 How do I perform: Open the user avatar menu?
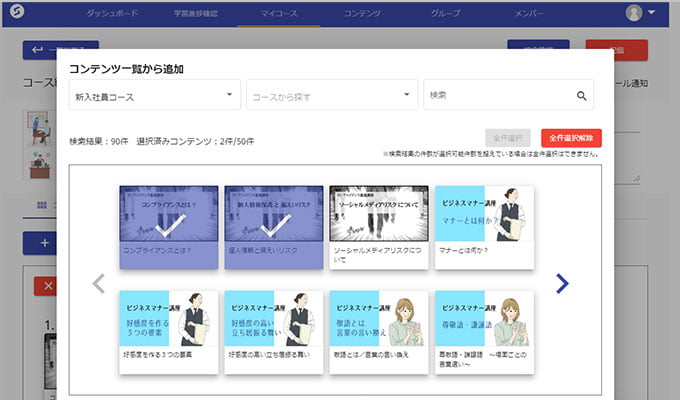(x=634, y=13)
